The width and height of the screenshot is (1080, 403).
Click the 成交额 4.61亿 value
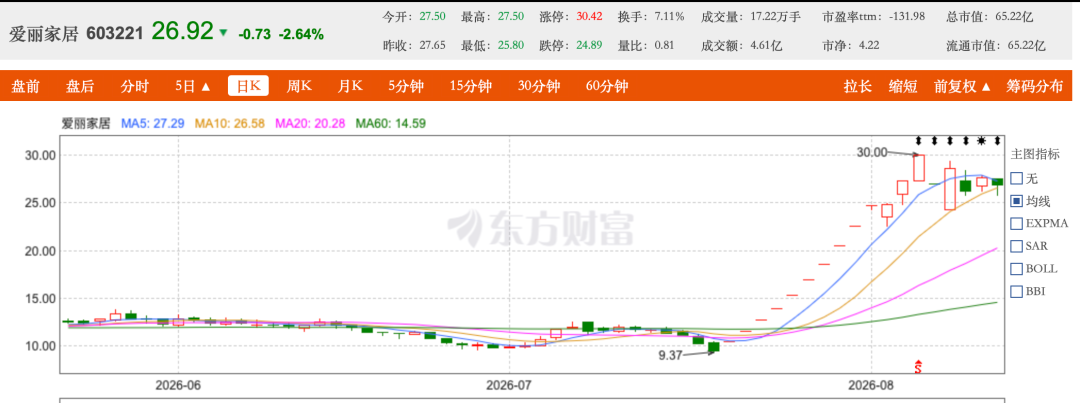click(x=767, y=45)
